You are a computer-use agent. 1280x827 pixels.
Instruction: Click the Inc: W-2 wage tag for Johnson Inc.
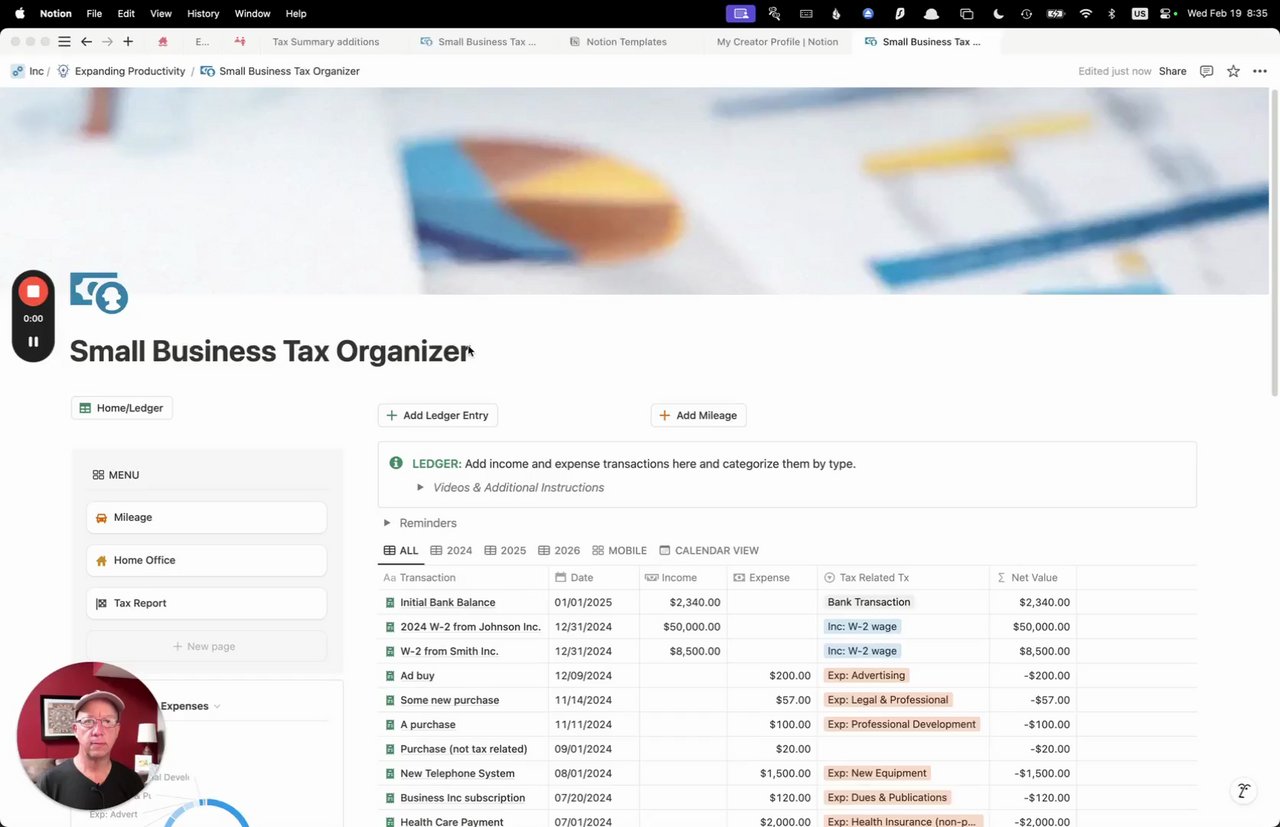[862, 627]
